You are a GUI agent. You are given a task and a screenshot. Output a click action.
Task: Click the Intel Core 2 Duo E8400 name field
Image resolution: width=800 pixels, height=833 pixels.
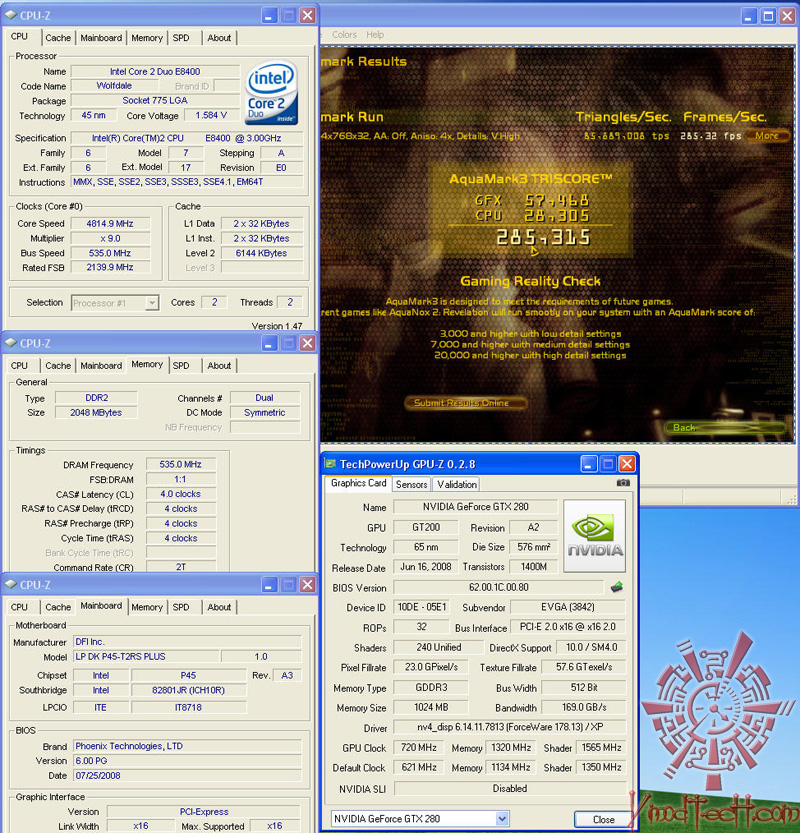[155, 71]
